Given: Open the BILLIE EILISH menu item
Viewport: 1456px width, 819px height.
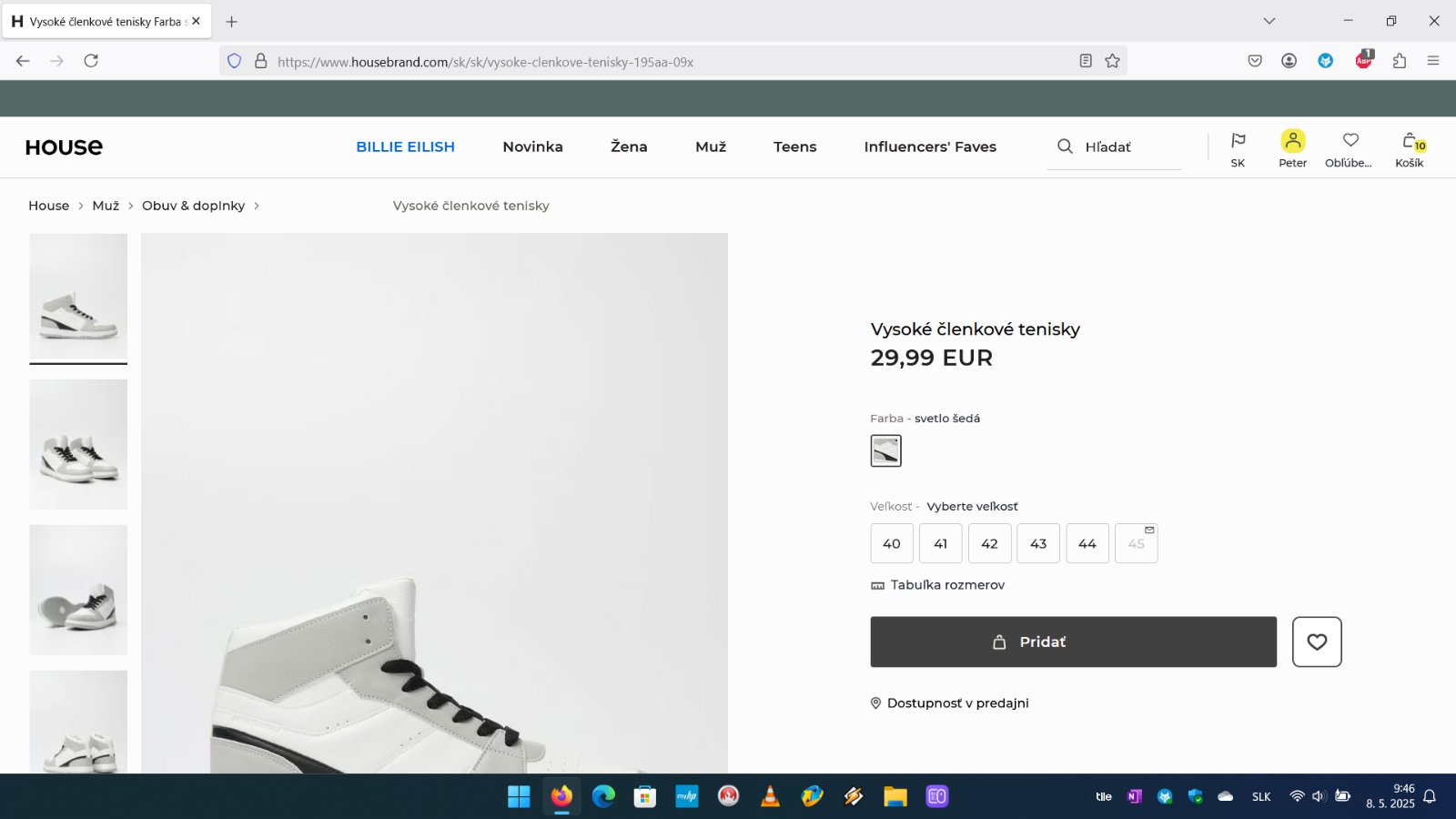Looking at the screenshot, I should [x=405, y=147].
